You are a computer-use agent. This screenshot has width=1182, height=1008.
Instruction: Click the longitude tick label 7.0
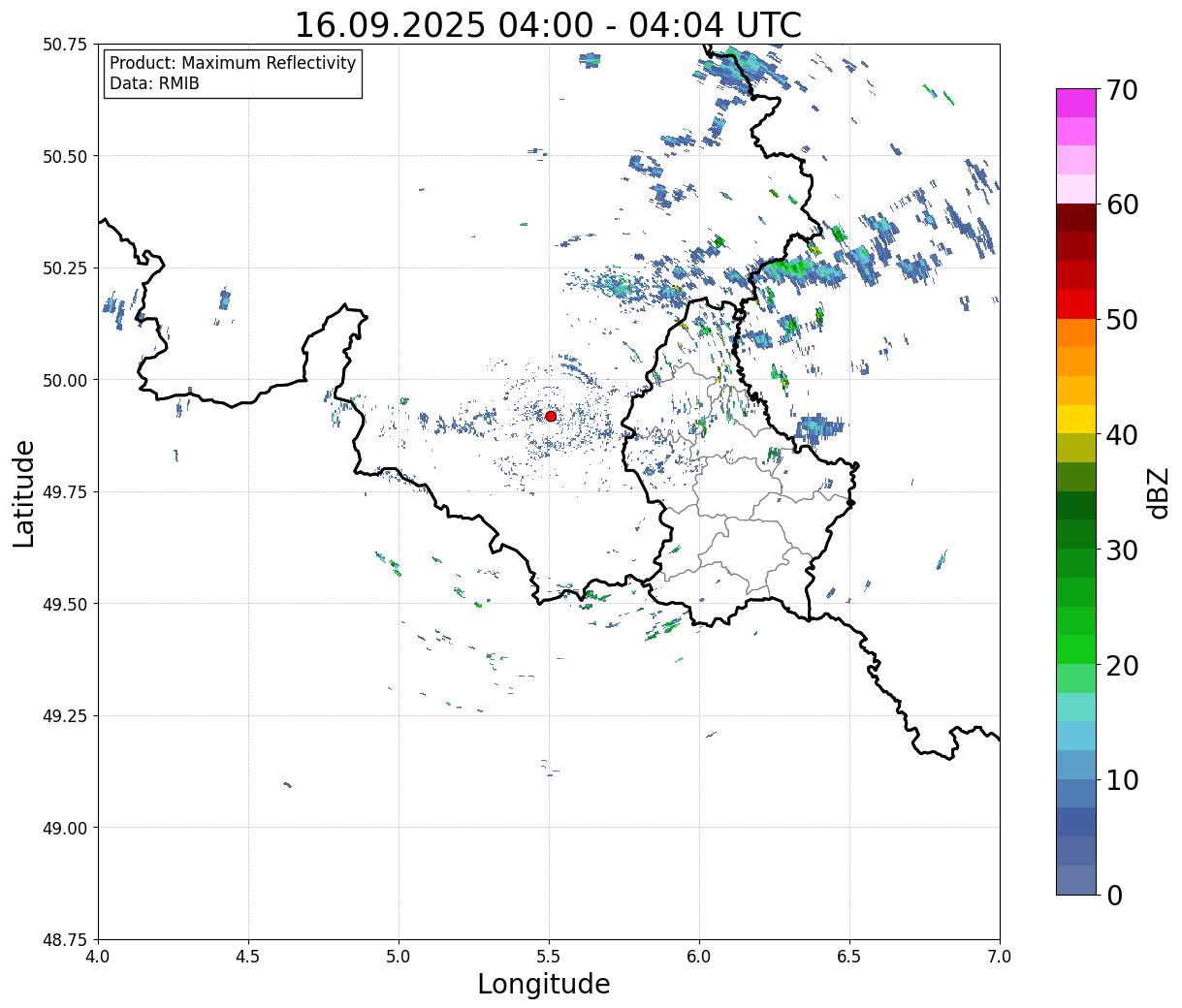coord(1000,957)
